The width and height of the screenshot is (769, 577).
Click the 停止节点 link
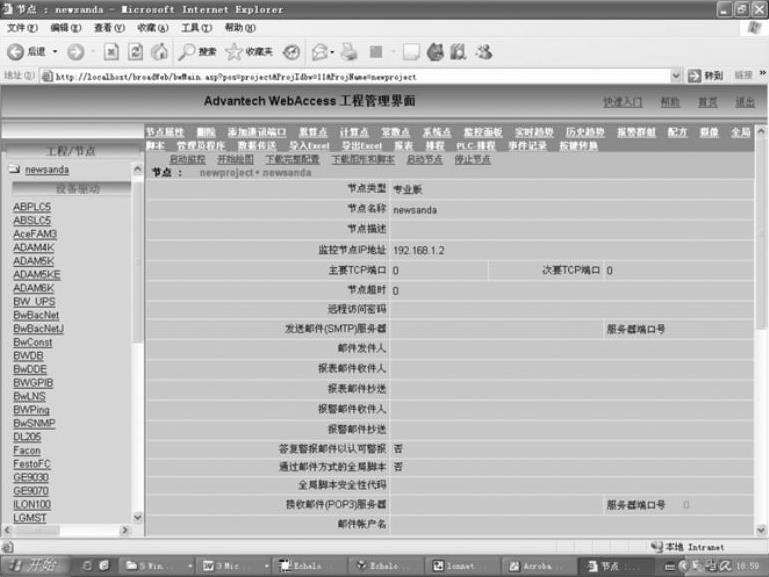pos(472,159)
